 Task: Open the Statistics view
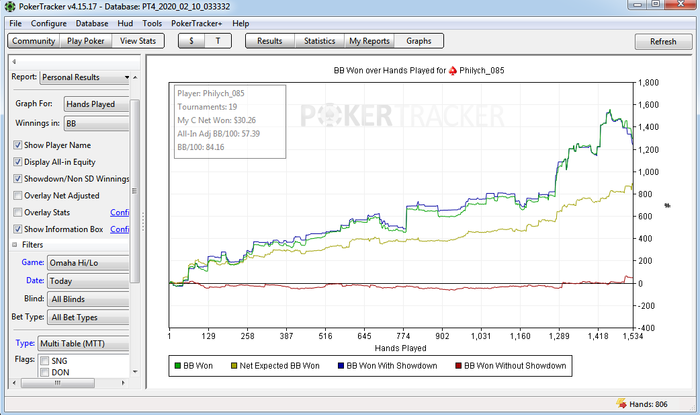[320, 41]
